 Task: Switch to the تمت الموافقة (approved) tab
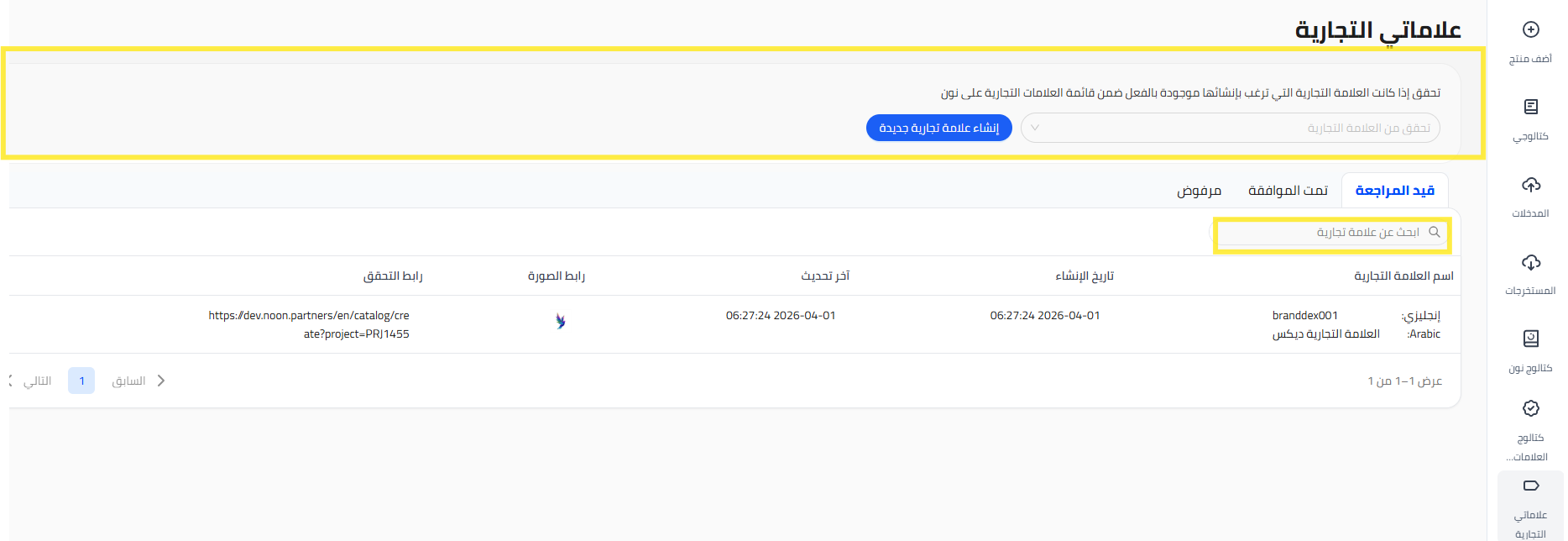coord(1288,191)
